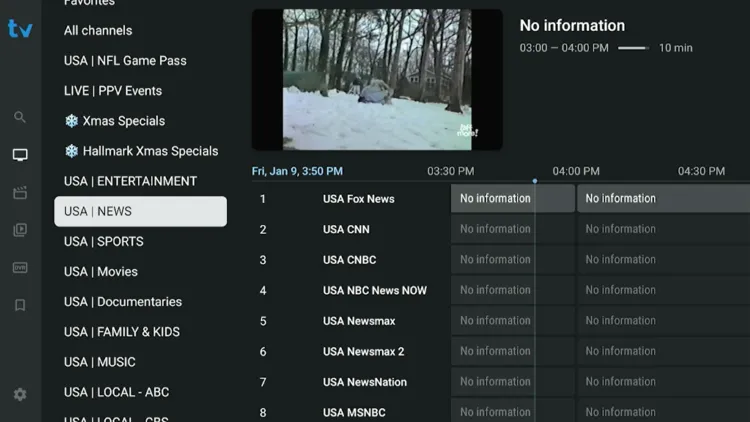Select the USA CNBC channel
Screen dimensions: 750x422
pyautogui.click(x=350, y=260)
